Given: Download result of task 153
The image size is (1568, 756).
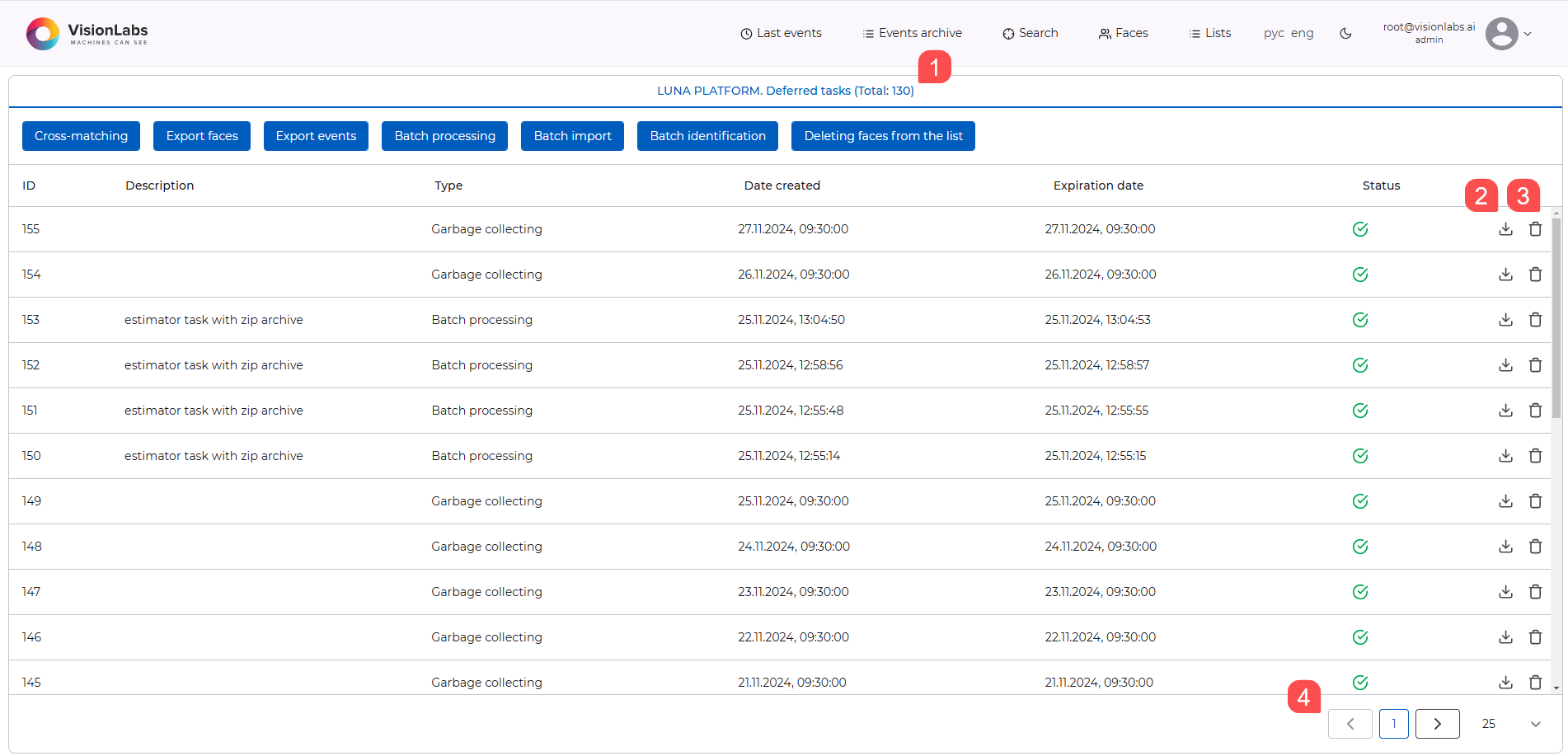Looking at the screenshot, I should click(1505, 320).
